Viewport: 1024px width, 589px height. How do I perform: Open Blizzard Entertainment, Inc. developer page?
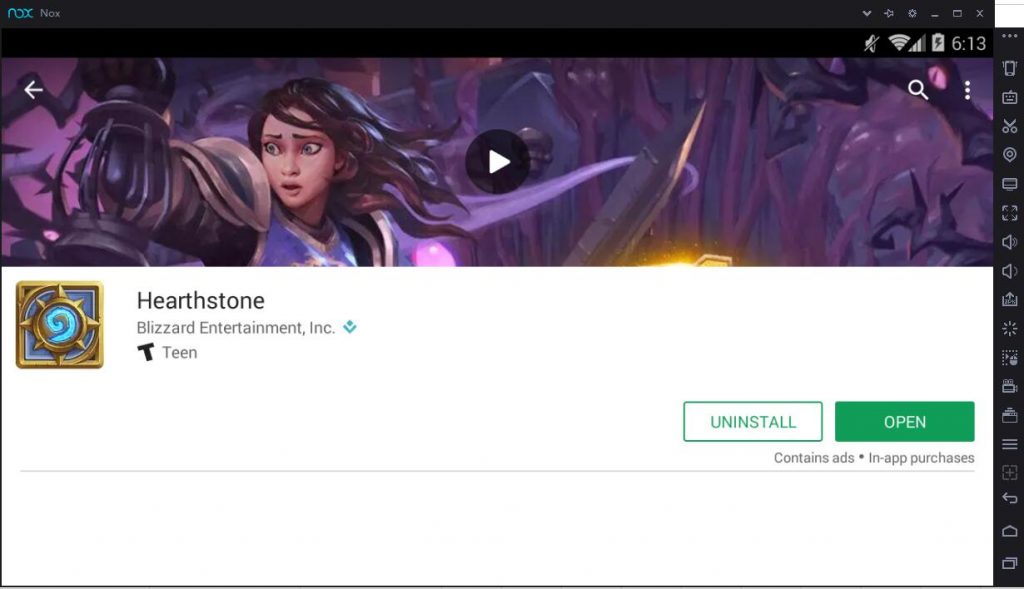[235, 328]
